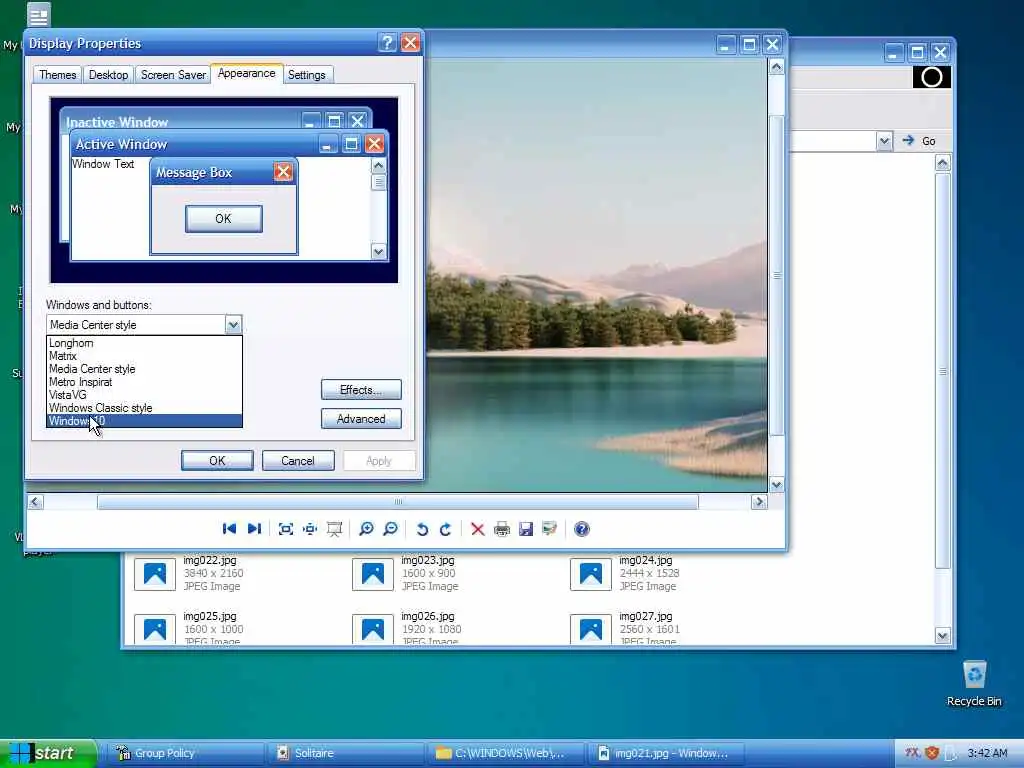Switch to the Desktop tab
The height and width of the screenshot is (768, 1024).
[x=108, y=74]
